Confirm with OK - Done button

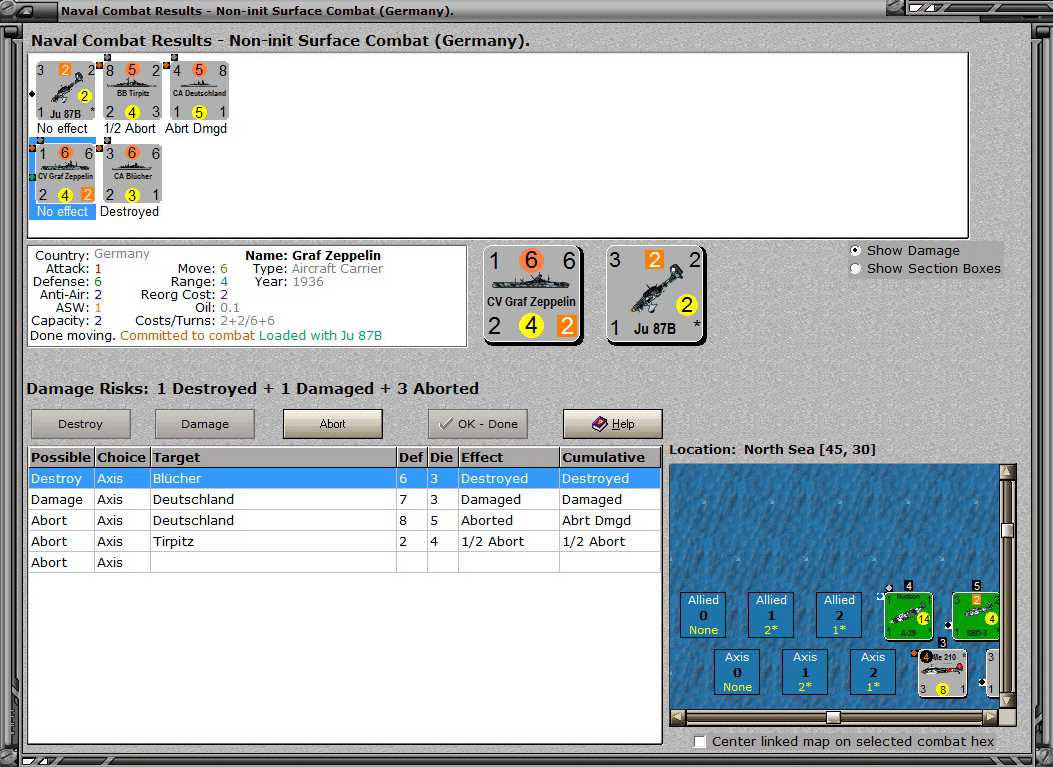(478, 424)
